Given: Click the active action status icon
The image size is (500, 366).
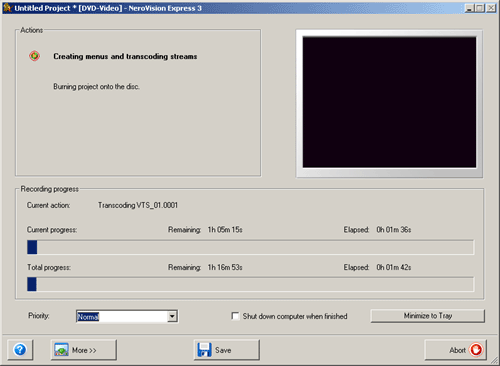Looking at the screenshot, I should click(x=34, y=56).
